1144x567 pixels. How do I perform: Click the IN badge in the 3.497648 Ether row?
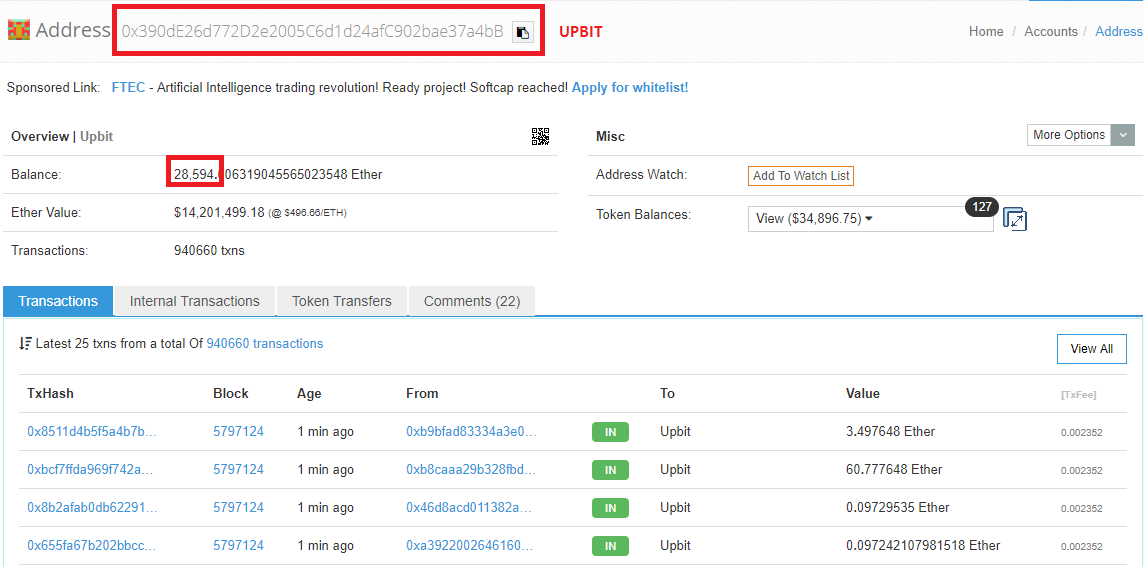click(610, 432)
